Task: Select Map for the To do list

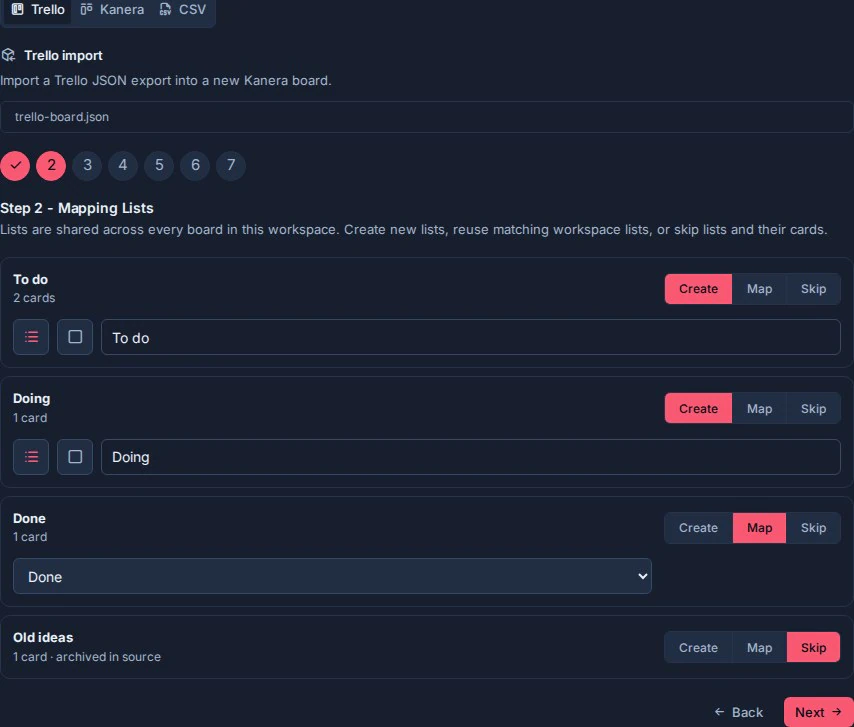Action: coord(759,289)
